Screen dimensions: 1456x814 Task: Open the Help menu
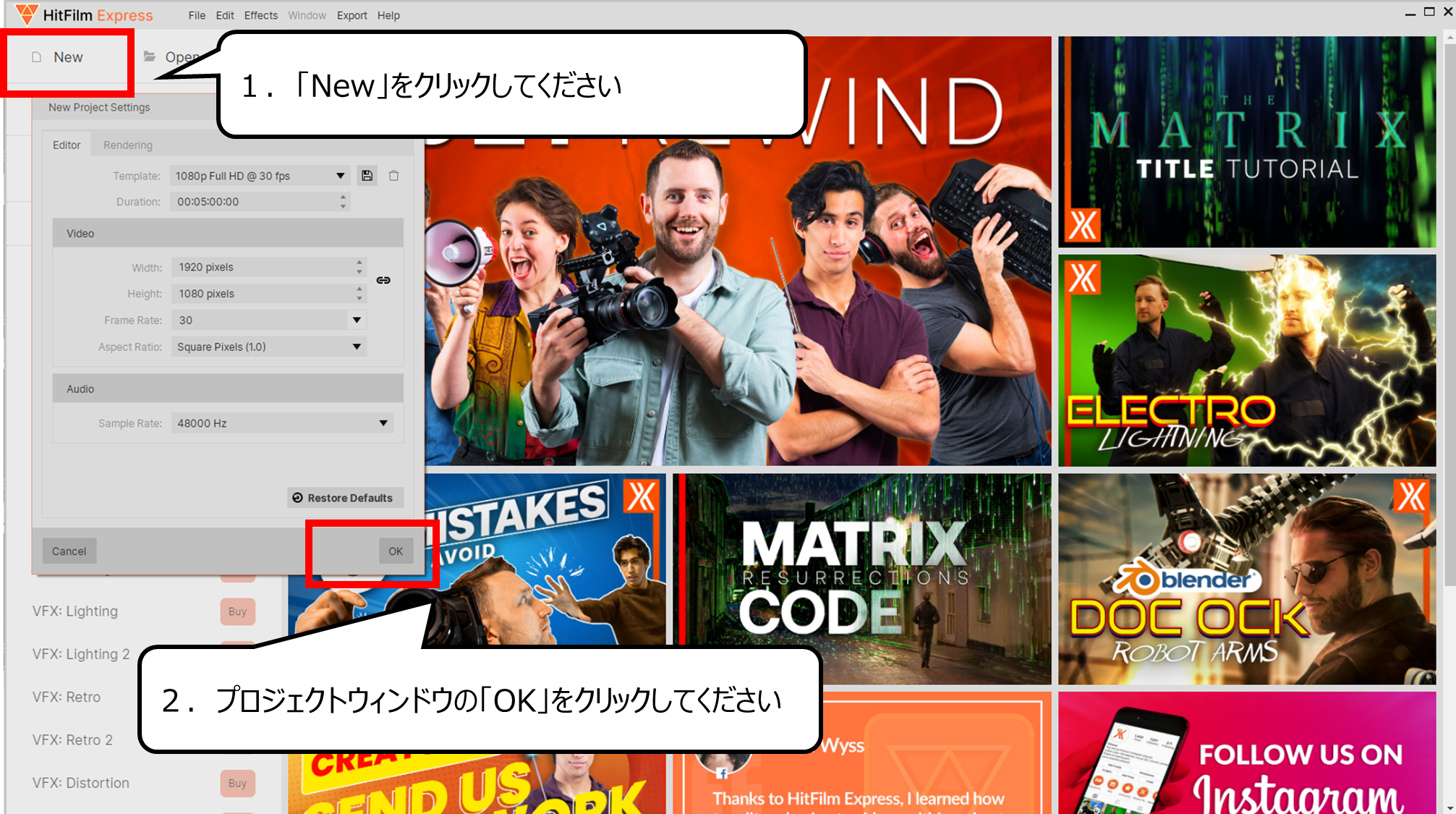point(388,15)
